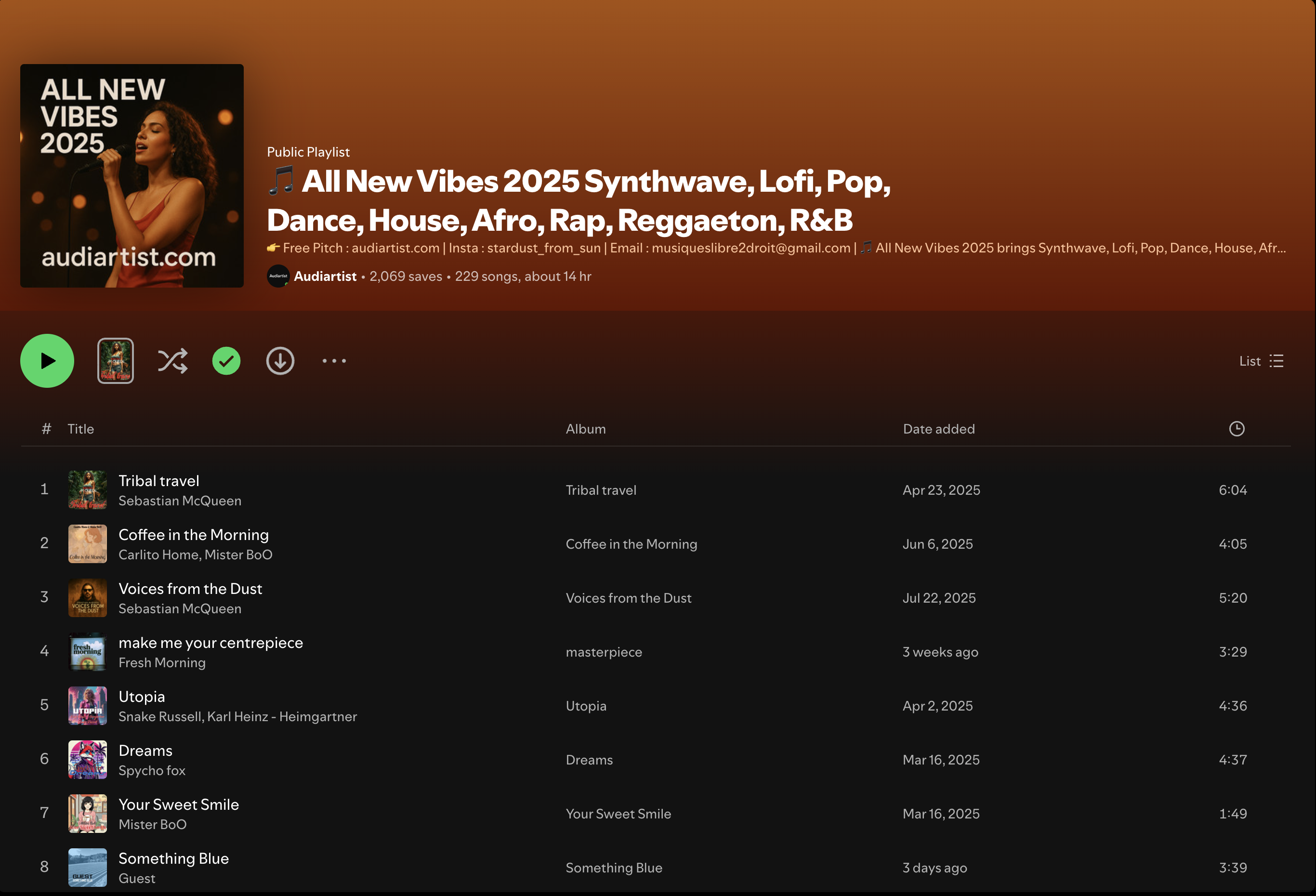Screen dimensions: 1316x896
Task: Click the Audiartist avatar icon
Action: 278,277
